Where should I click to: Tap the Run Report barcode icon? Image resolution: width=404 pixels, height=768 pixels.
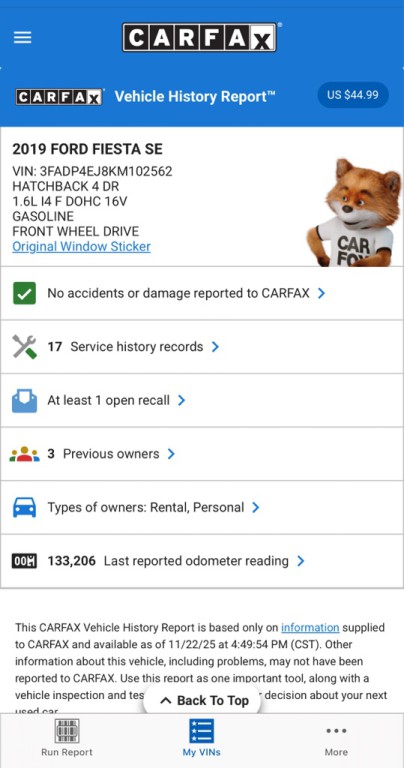point(67,731)
